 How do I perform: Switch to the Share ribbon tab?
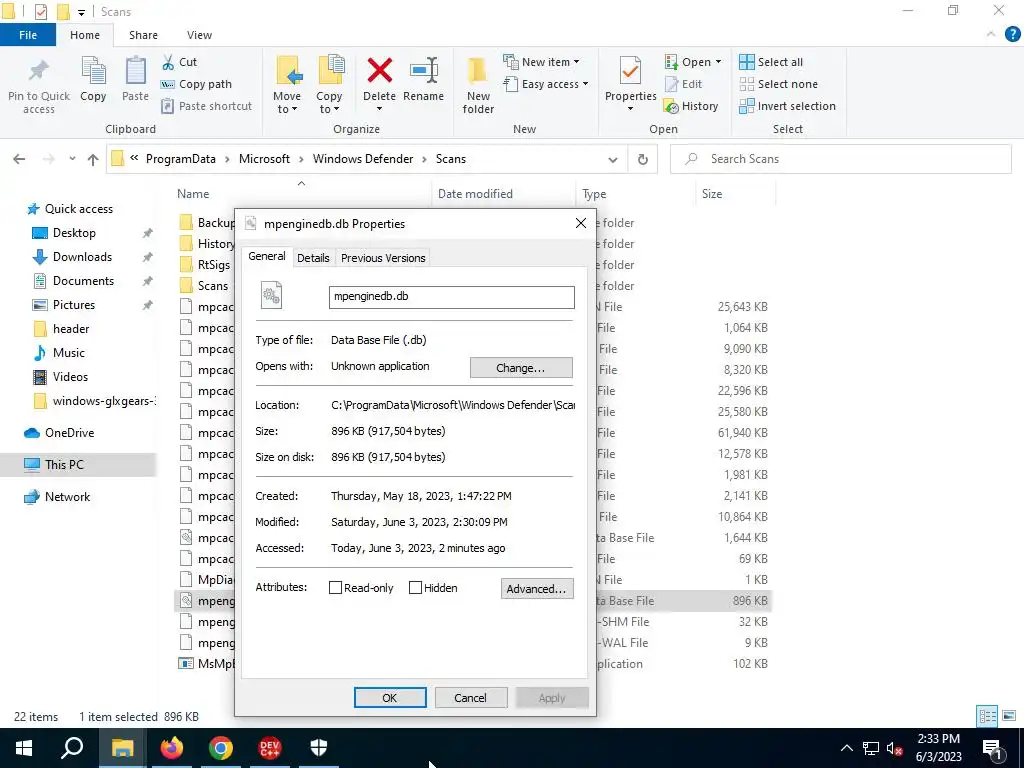click(143, 35)
